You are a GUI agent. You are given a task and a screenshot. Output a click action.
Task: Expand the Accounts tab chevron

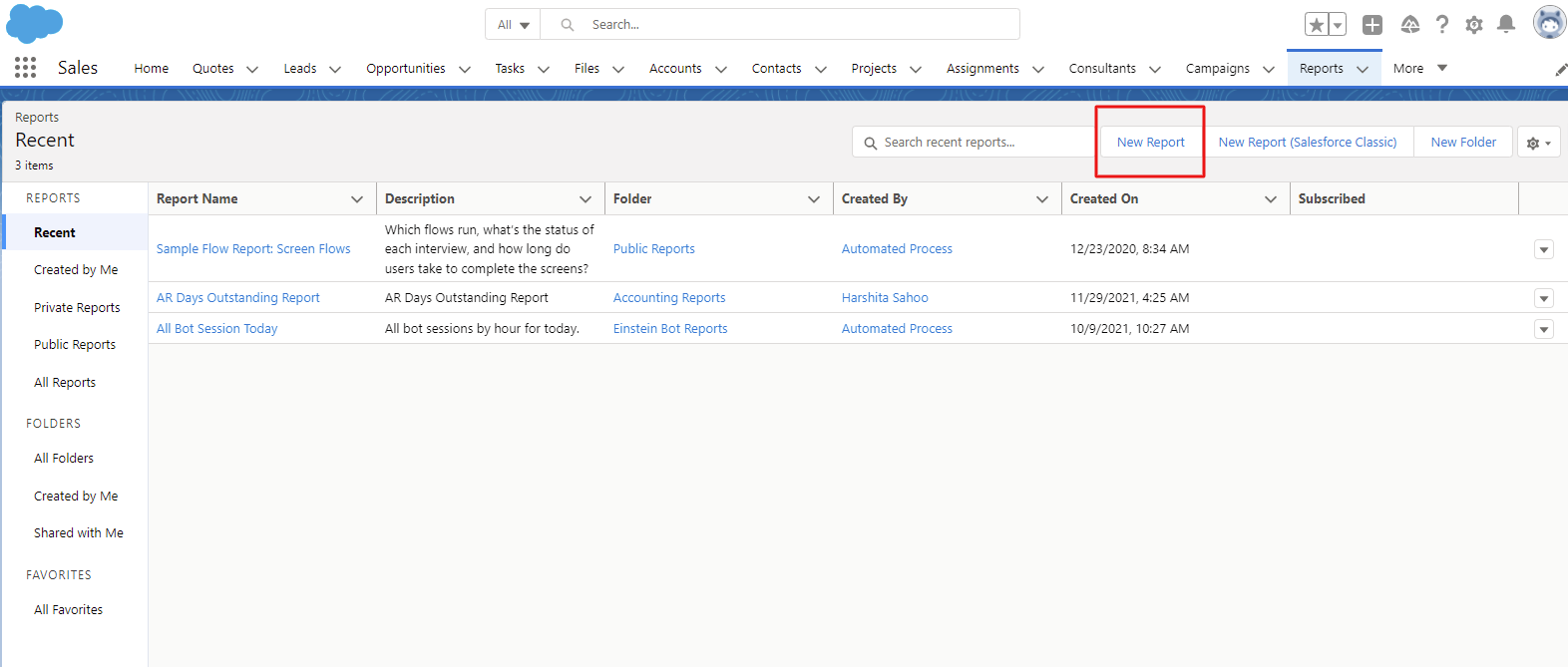[x=721, y=70]
